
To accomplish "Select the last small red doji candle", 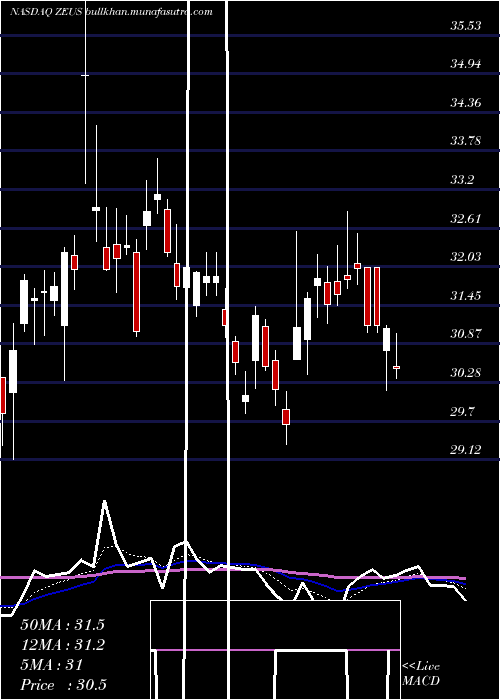I will (x=396, y=367).
